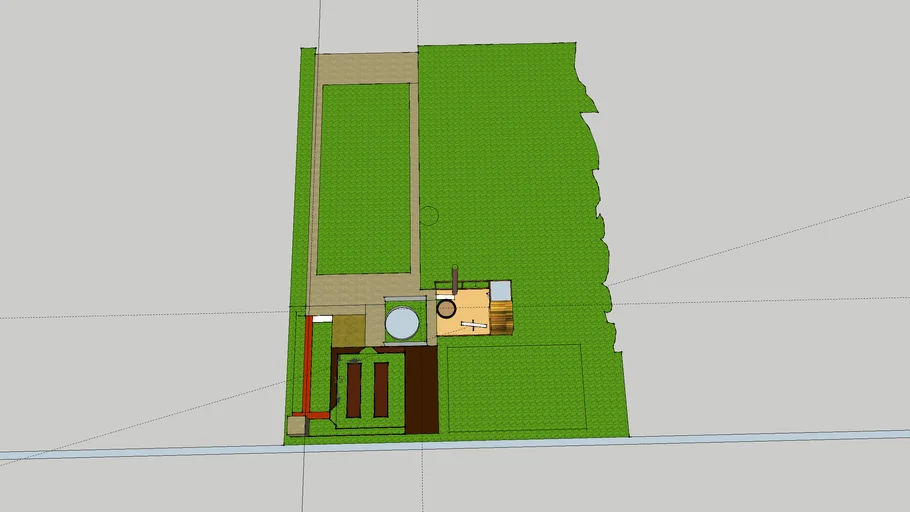This screenshot has width=910, height=512.
Task: Click the white rectangle beside the red wall
Action: (322, 318)
